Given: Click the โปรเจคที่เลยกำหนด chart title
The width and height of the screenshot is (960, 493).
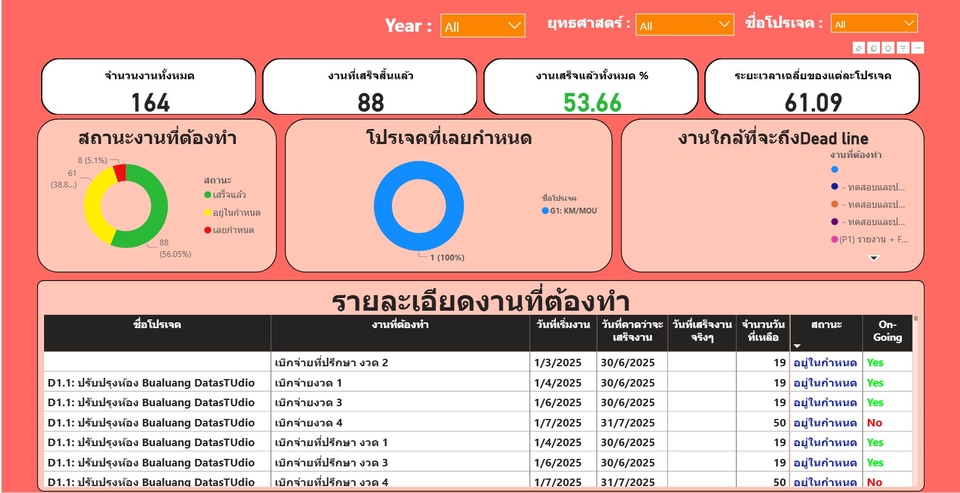Looking at the screenshot, I should click(449, 138).
